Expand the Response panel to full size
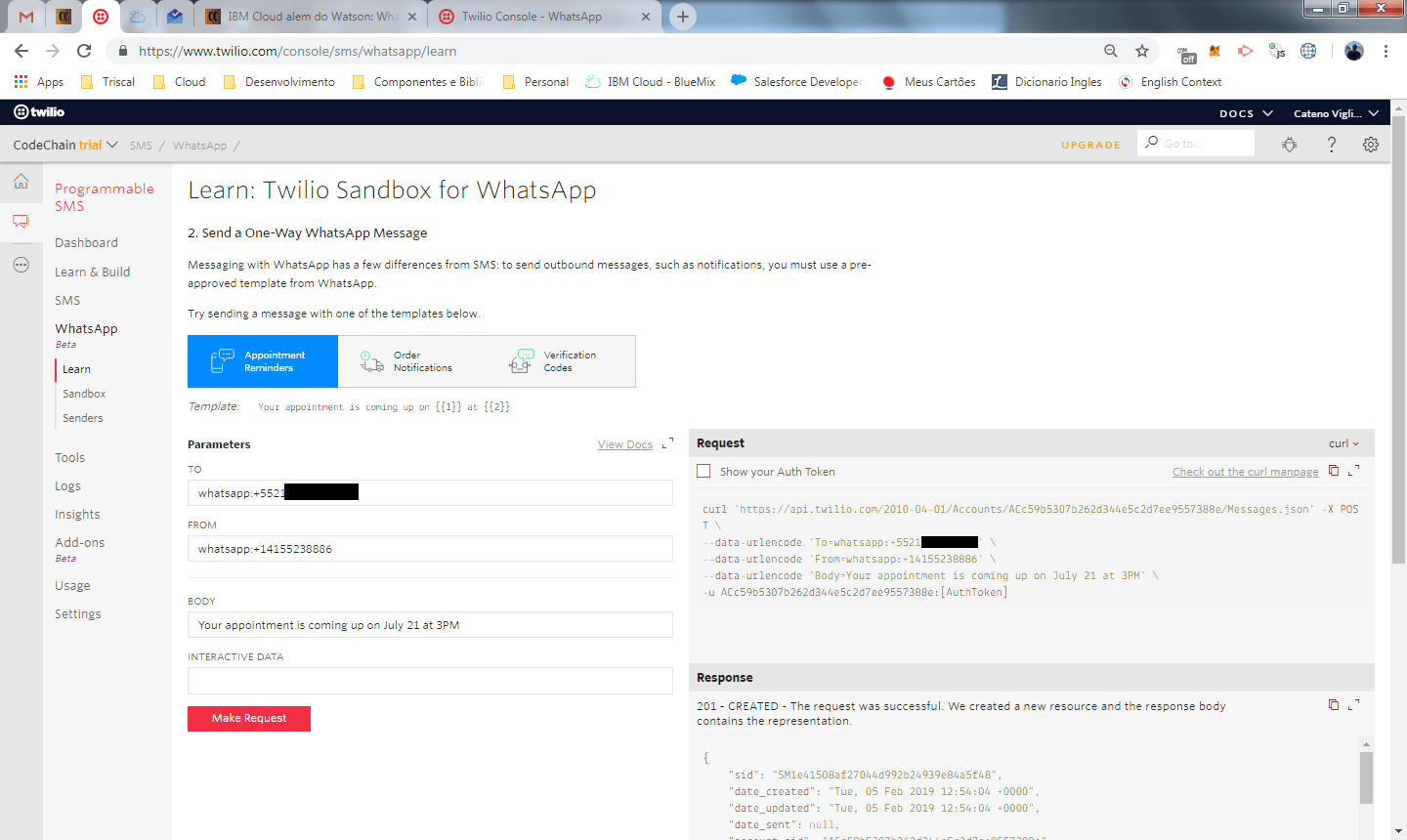 pyautogui.click(x=1354, y=704)
